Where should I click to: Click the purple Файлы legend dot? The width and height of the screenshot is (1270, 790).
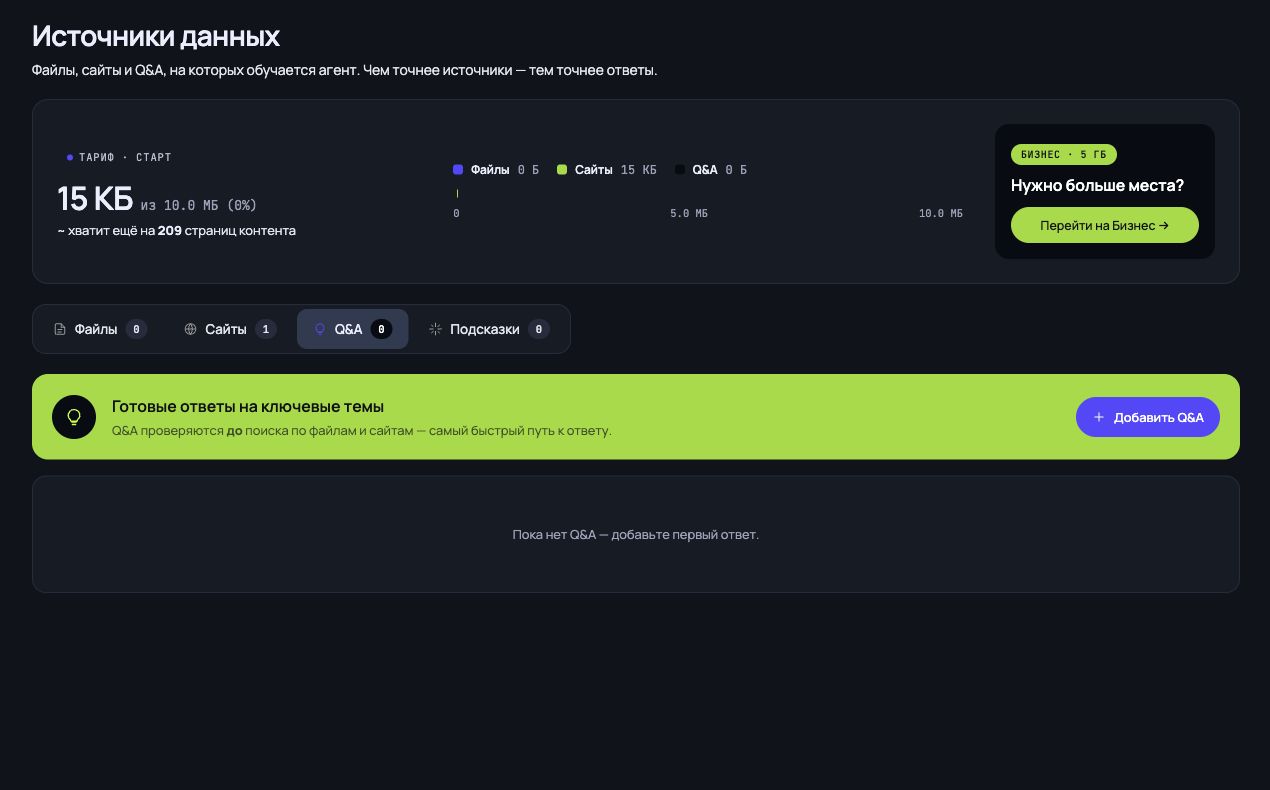coord(458,170)
